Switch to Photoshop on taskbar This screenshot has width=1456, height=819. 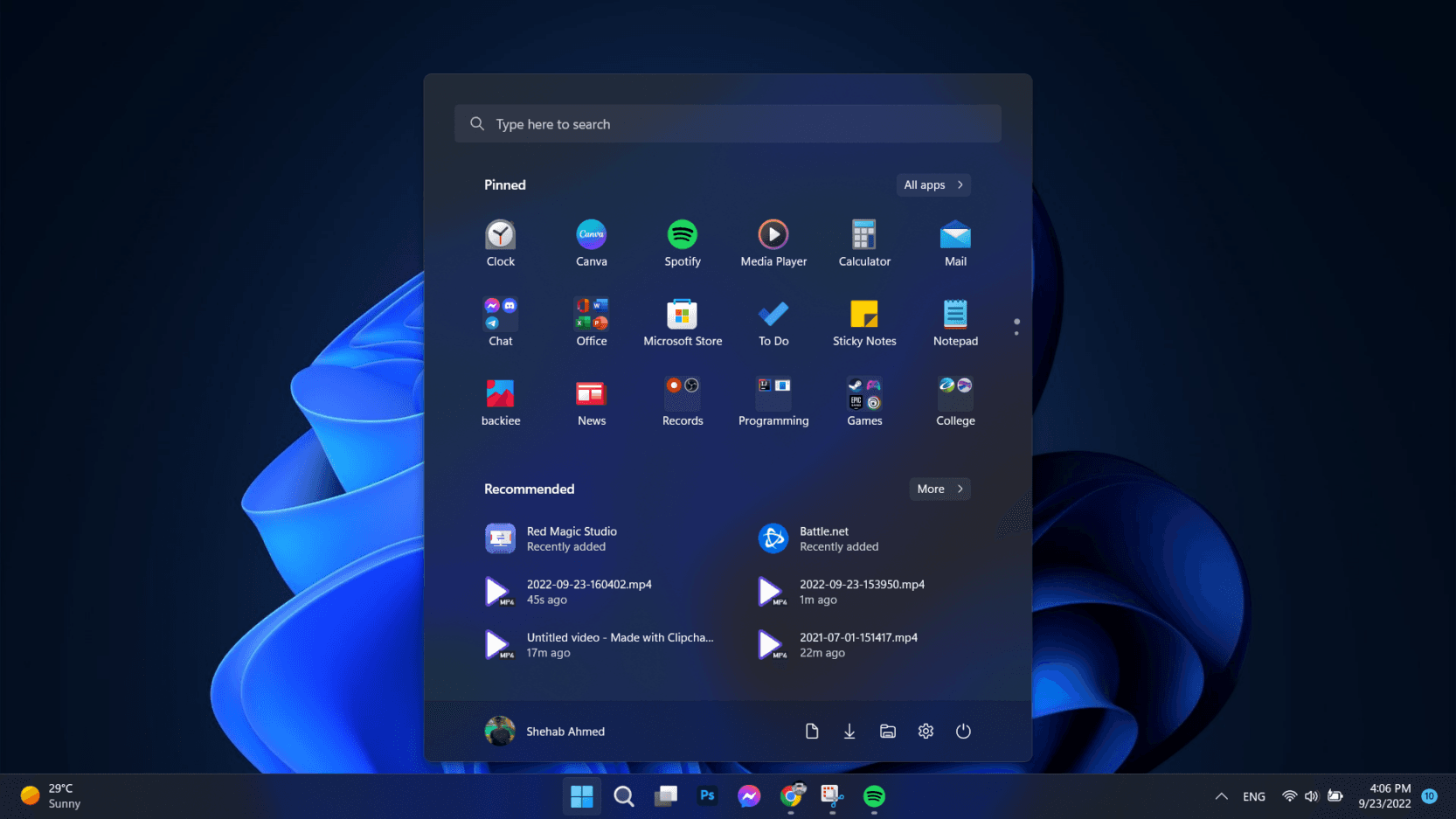click(708, 796)
